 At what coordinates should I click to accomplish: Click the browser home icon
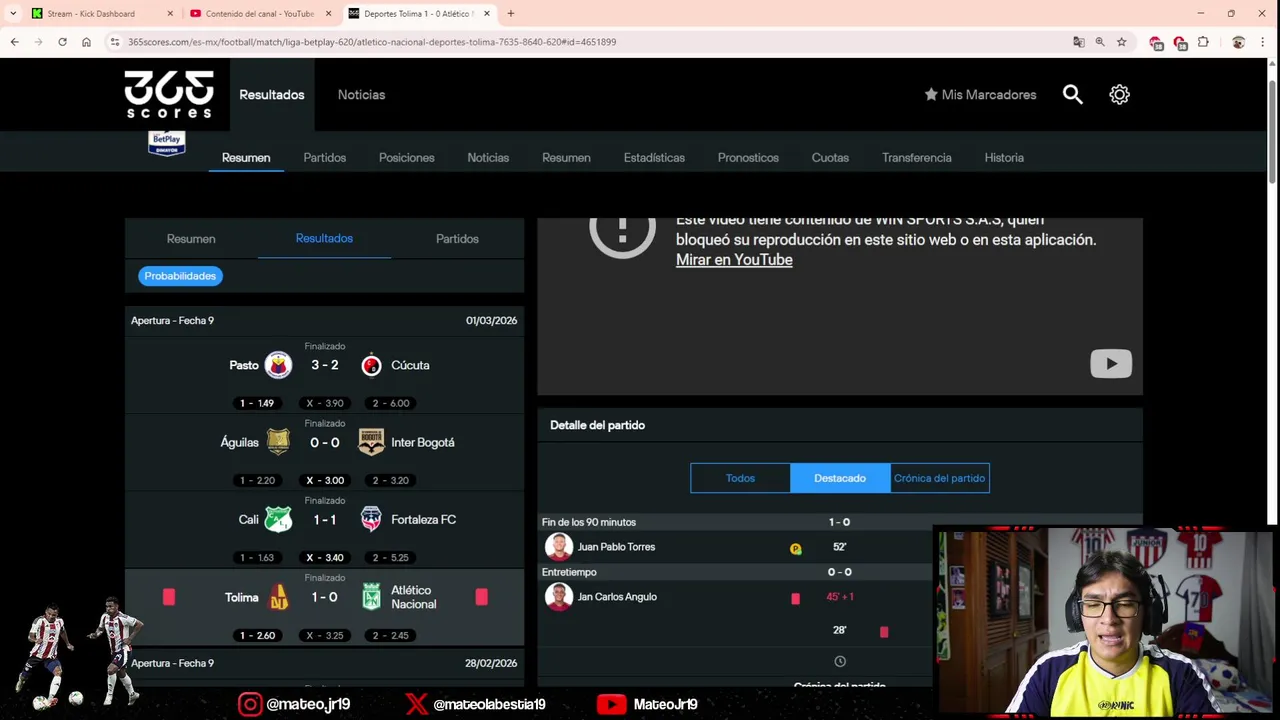tap(86, 42)
